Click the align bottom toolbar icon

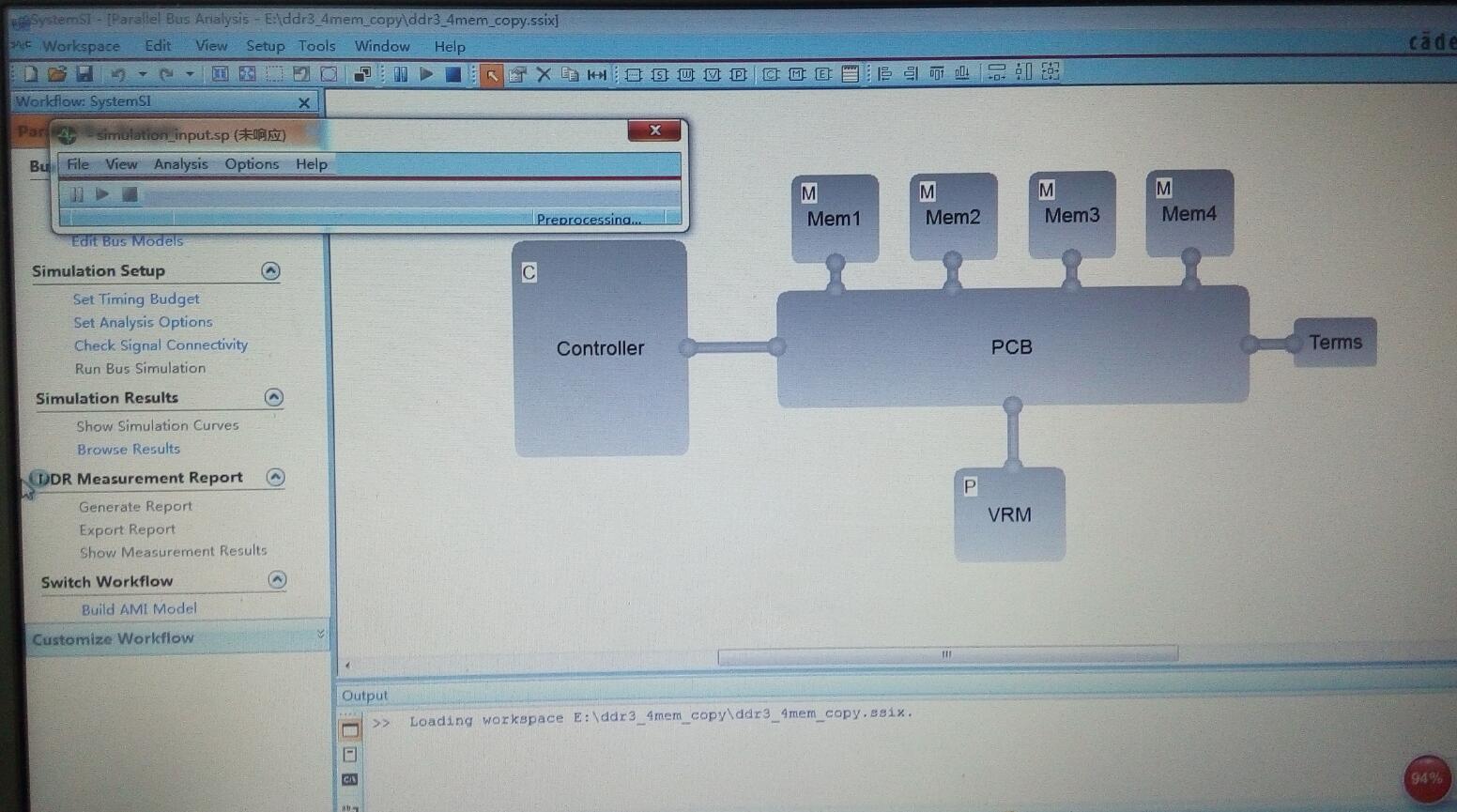tap(963, 73)
